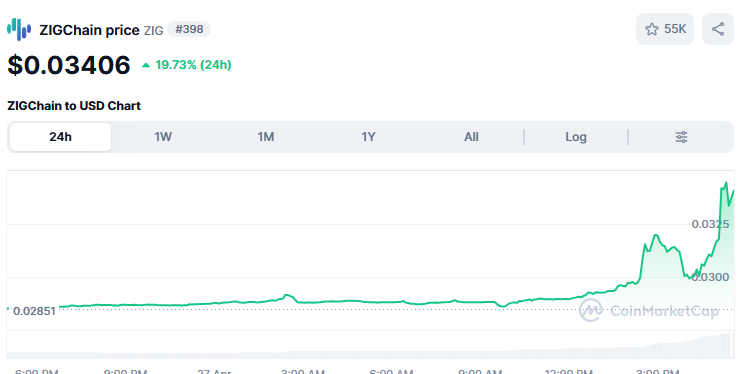Viewport: 751px width, 374px height.
Task: Add ZIGChain to watchlist via star button
Action: (x=665, y=29)
